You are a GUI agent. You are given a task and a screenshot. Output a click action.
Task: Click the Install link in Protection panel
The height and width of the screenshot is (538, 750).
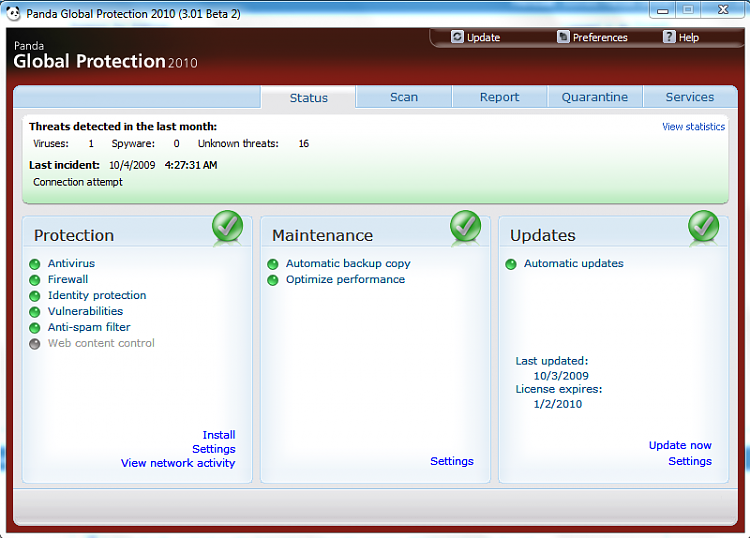tap(219, 435)
